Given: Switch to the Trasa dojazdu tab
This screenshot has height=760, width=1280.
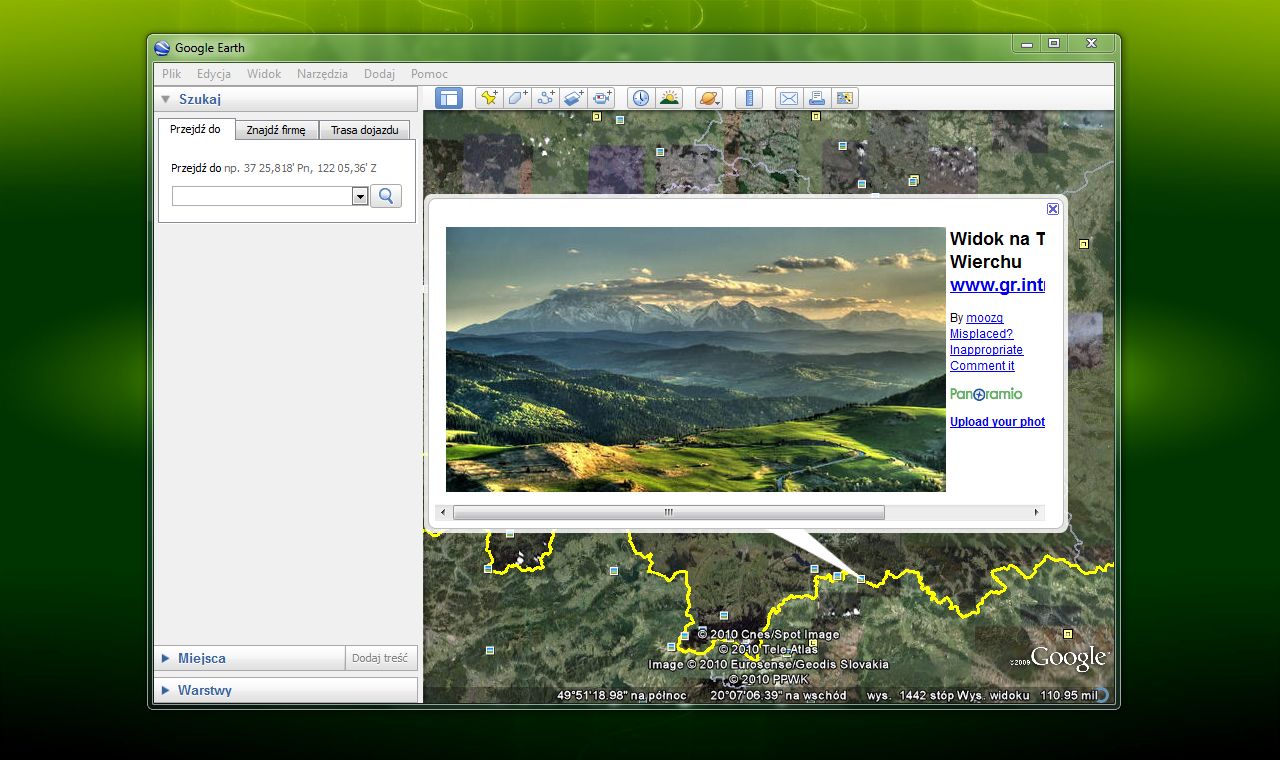Looking at the screenshot, I should tap(365, 130).
